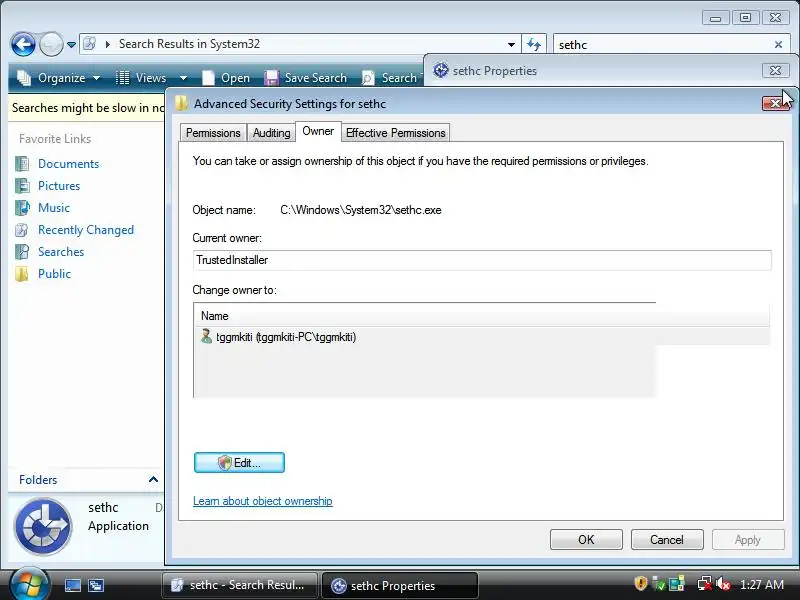Click the address bar location icon
The height and width of the screenshot is (600, 800).
tap(90, 44)
